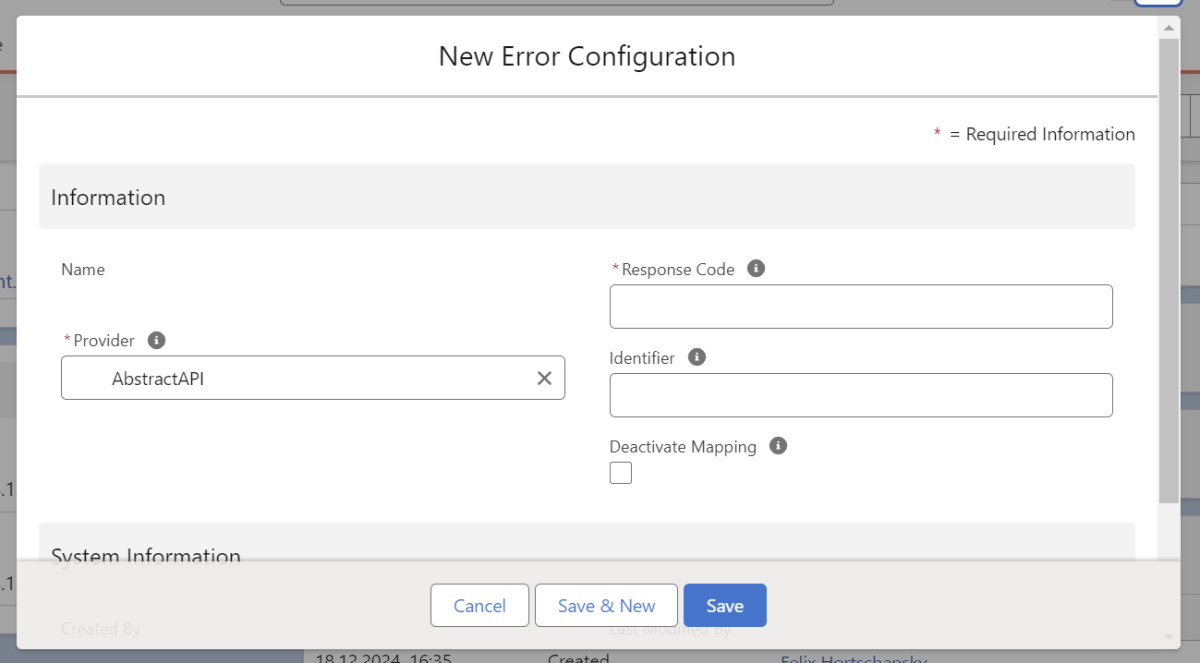The image size is (1200, 663).
Task: Click the scrollbar down arrow
Action: tap(1168, 636)
